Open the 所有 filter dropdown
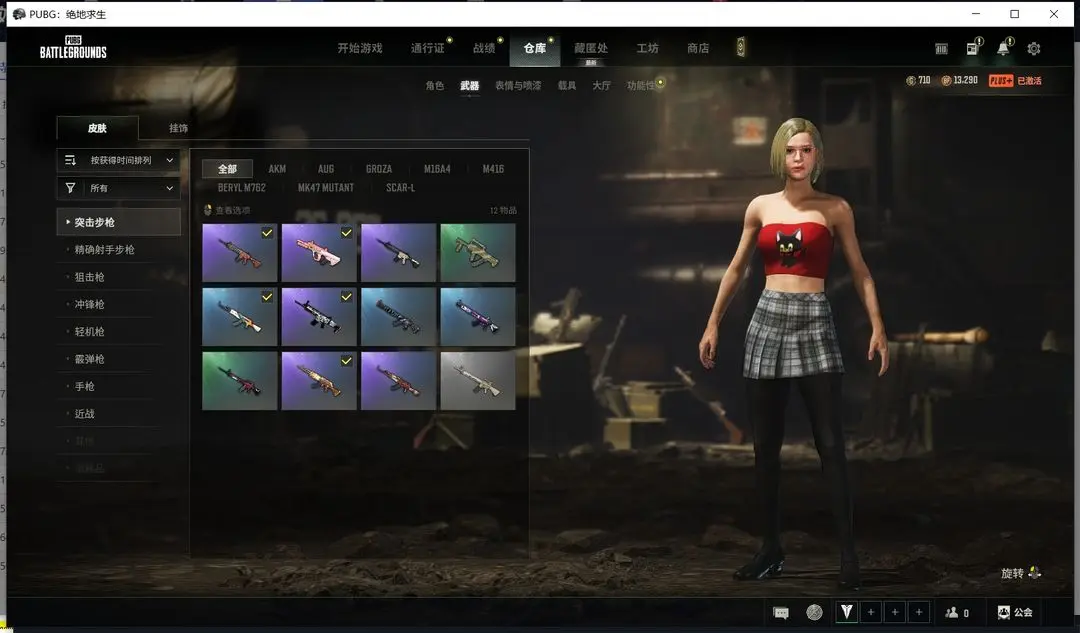1080x633 pixels. tap(119, 188)
